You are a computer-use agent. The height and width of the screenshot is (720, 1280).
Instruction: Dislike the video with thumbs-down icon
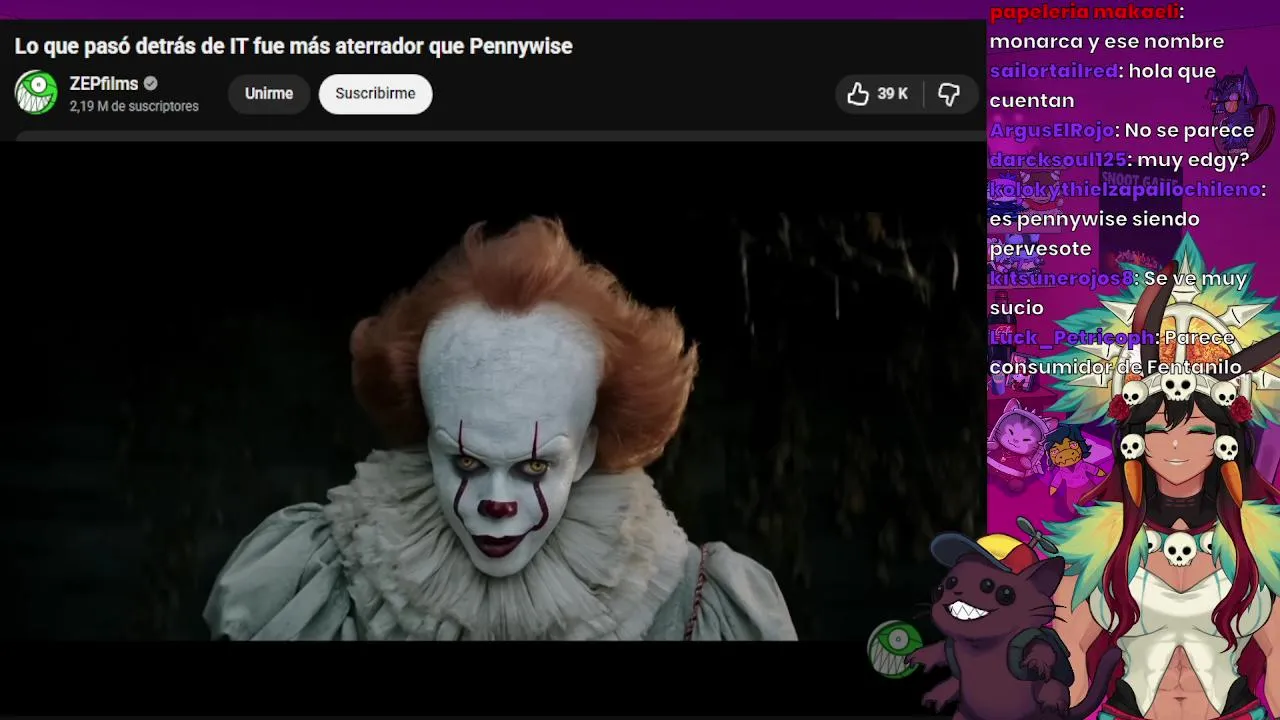949,94
